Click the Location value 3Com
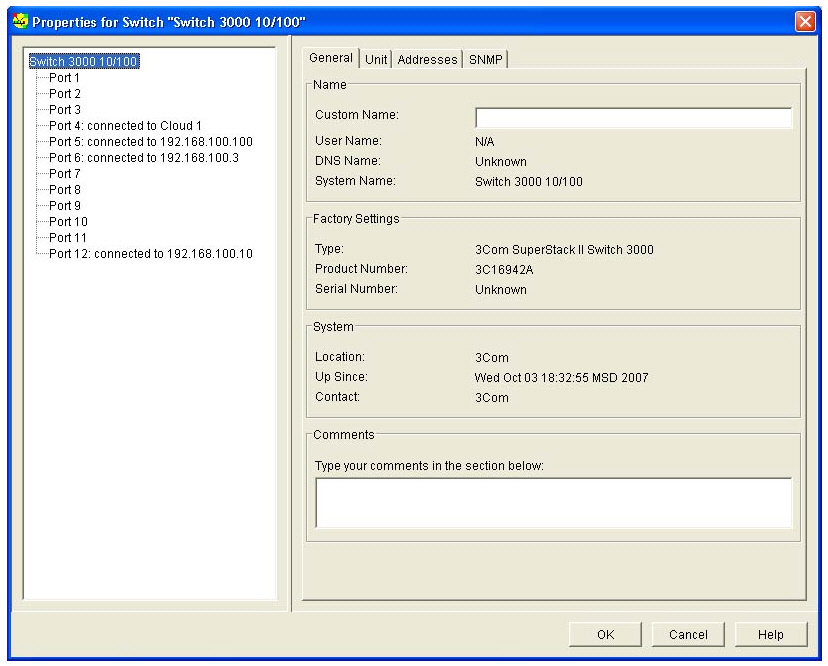 (492, 358)
